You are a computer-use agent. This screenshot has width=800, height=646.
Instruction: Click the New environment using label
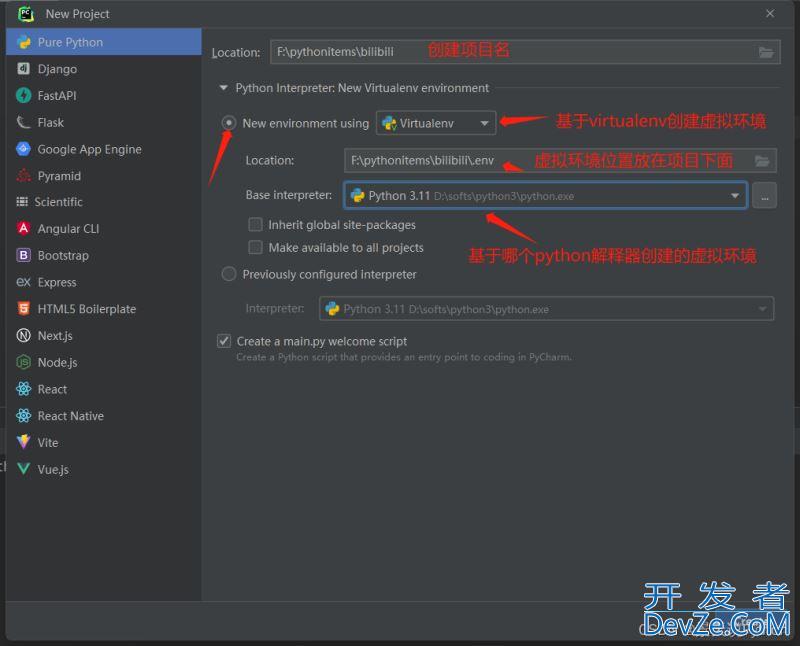(x=306, y=123)
